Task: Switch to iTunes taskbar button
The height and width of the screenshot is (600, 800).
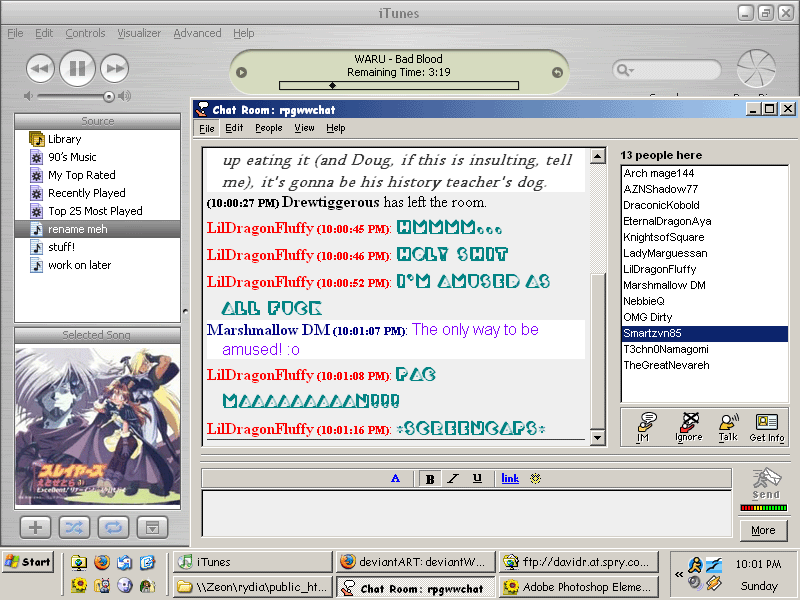Action: coord(253,562)
